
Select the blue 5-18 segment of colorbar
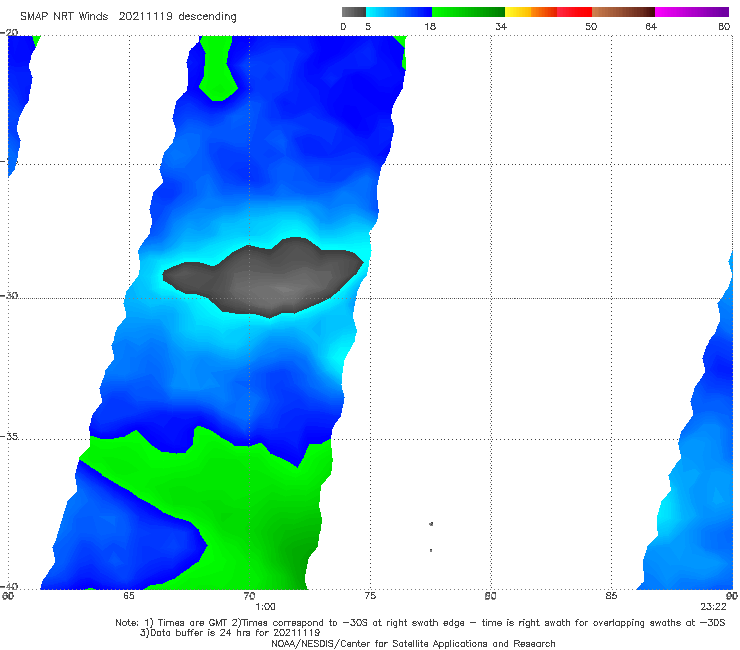[399, 12]
